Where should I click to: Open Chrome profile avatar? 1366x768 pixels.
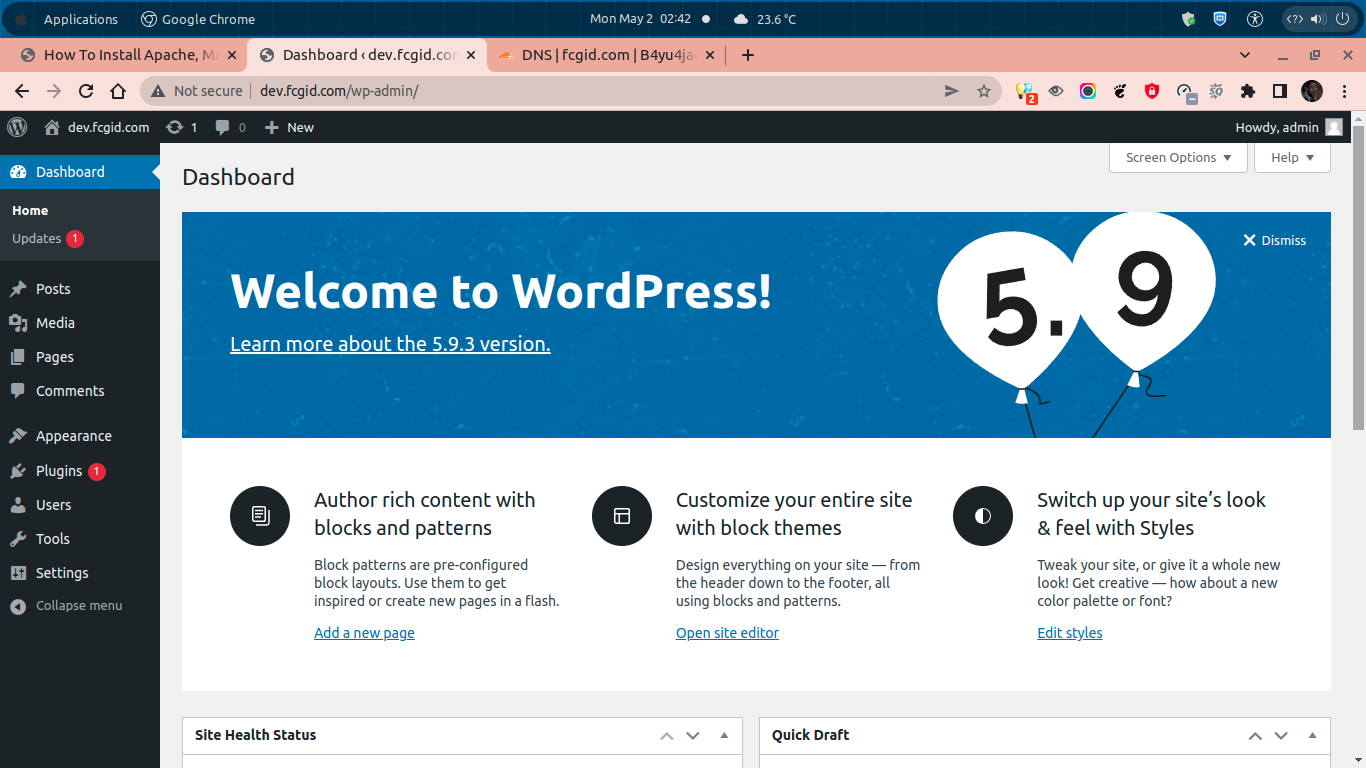tap(1312, 91)
